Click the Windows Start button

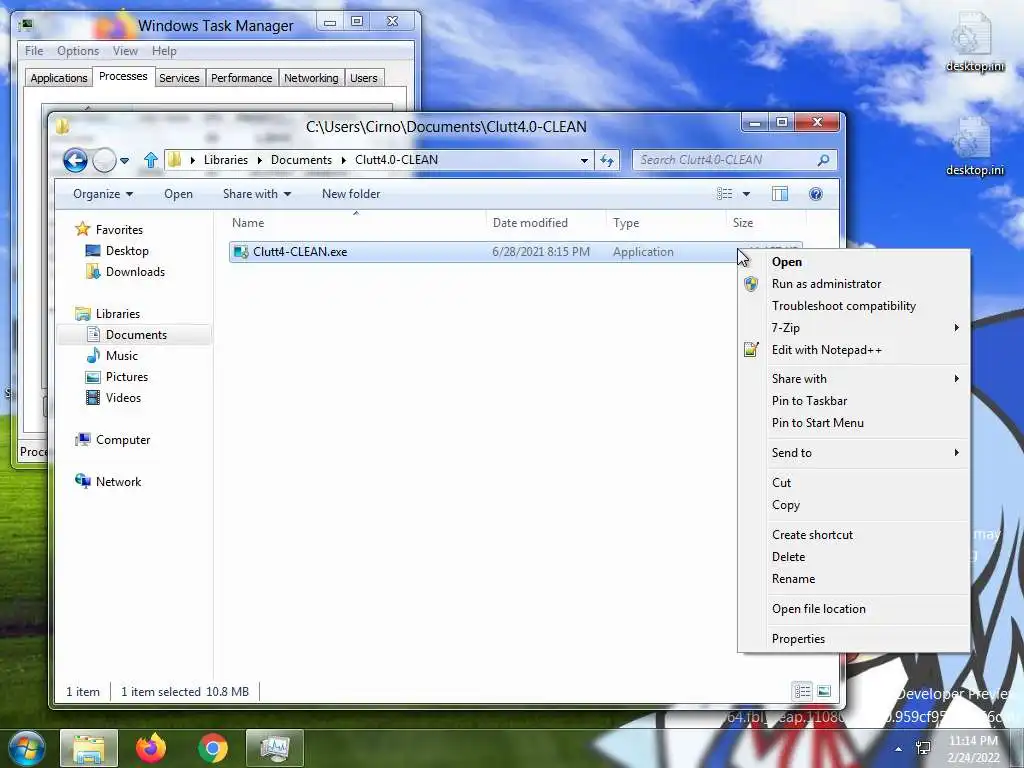25,748
